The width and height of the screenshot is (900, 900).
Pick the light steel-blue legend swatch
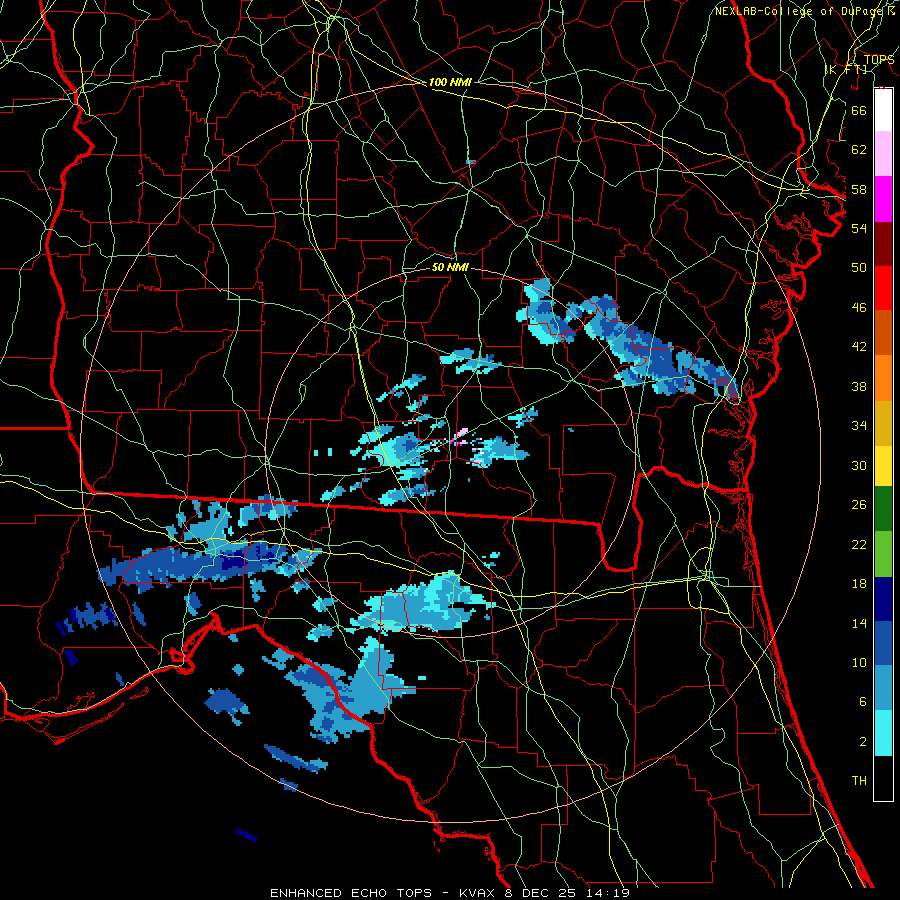[x=883, y=688]
